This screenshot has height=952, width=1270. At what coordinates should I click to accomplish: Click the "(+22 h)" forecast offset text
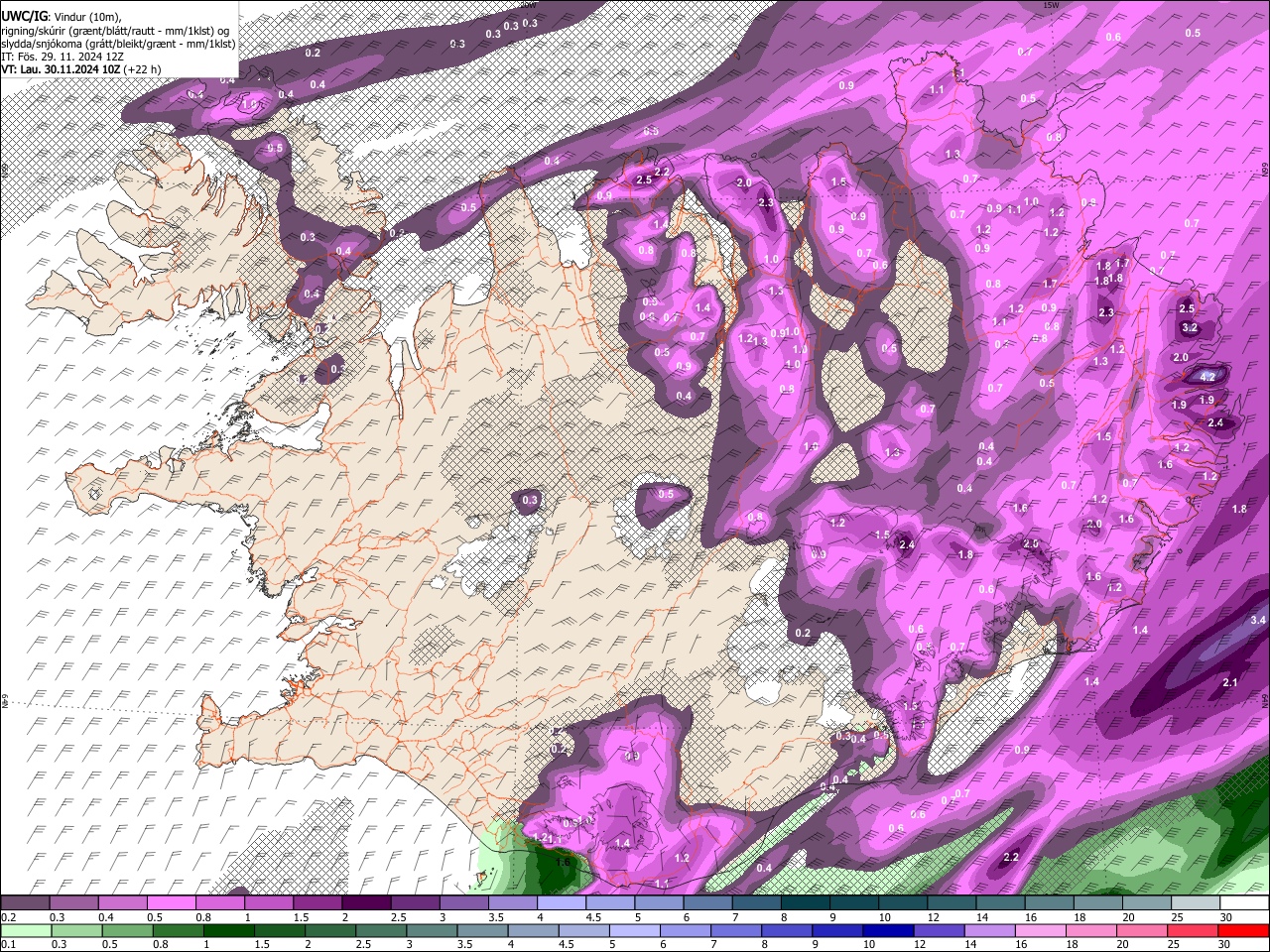point(143,69)
